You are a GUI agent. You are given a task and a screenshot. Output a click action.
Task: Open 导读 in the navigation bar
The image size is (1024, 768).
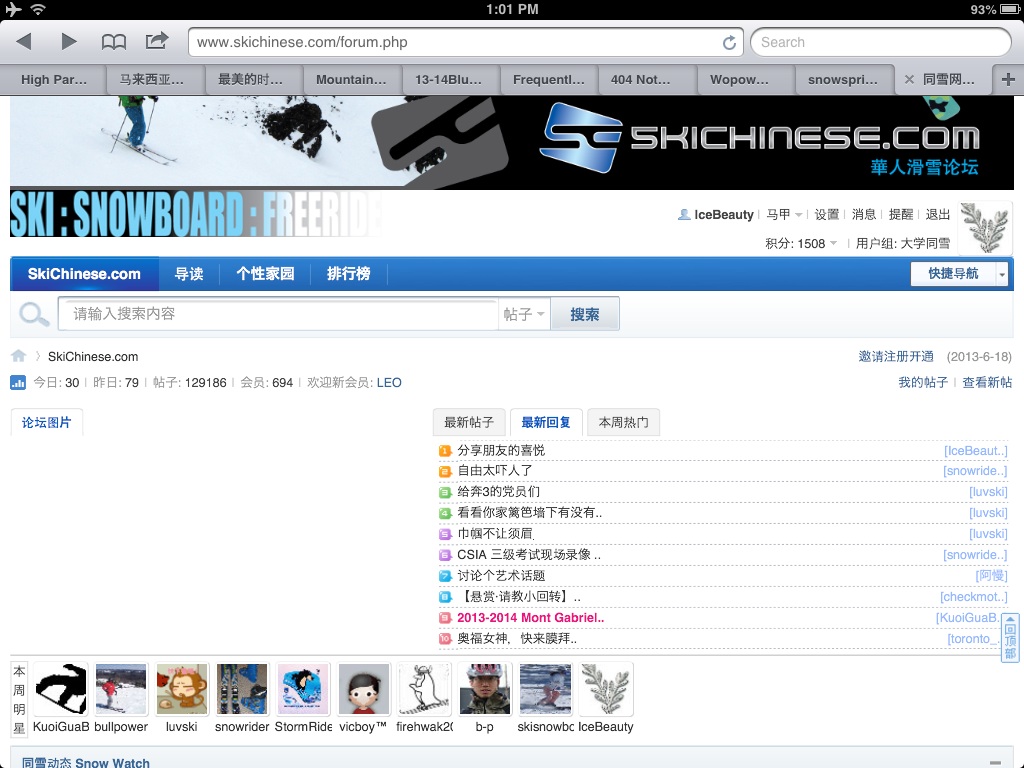tap(189, 274)
